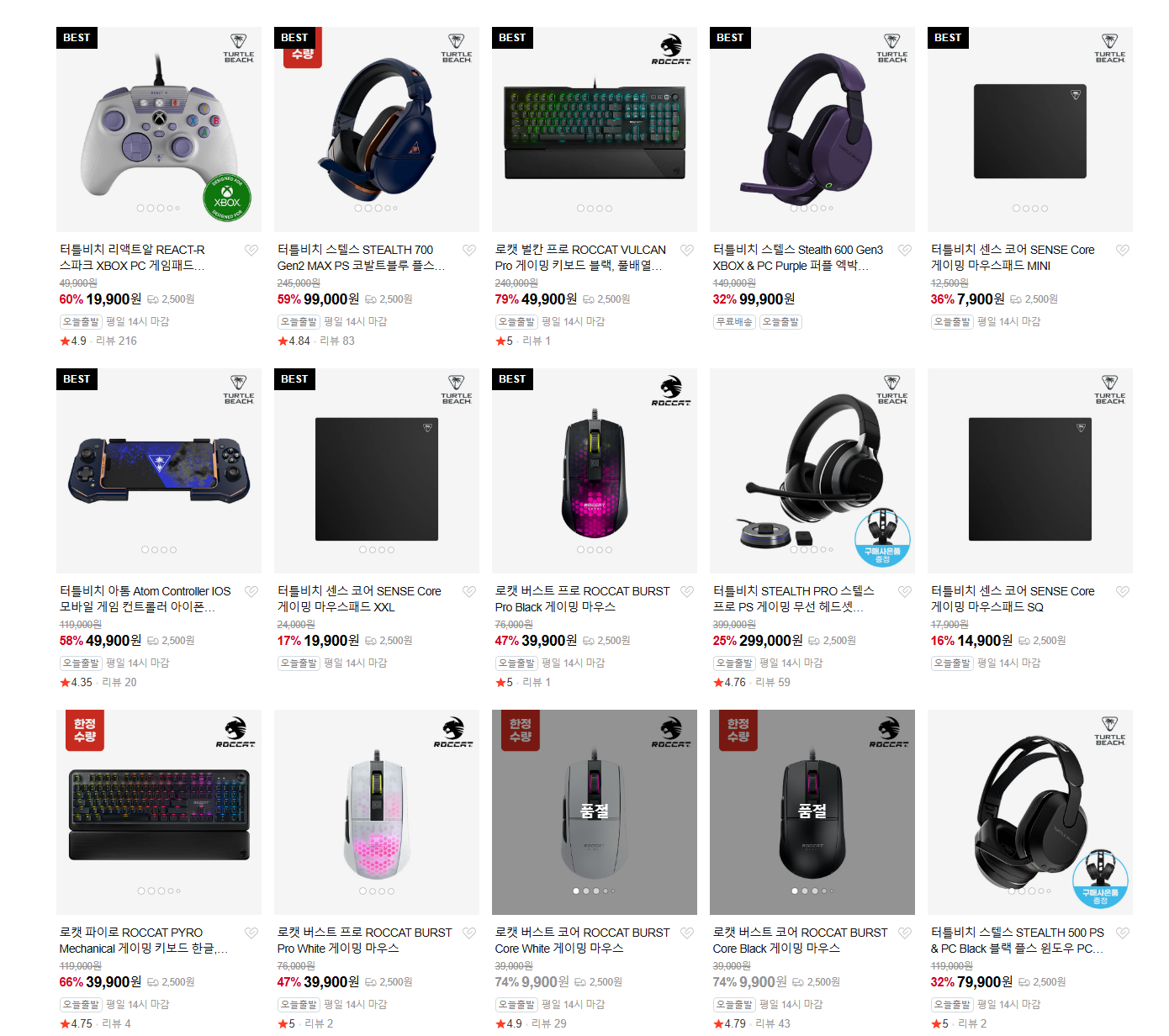1169x1036 pixels.
Task: Wishlist the ROCCAT PYRO Mechanical keyboard
Action: pos(251,933)
